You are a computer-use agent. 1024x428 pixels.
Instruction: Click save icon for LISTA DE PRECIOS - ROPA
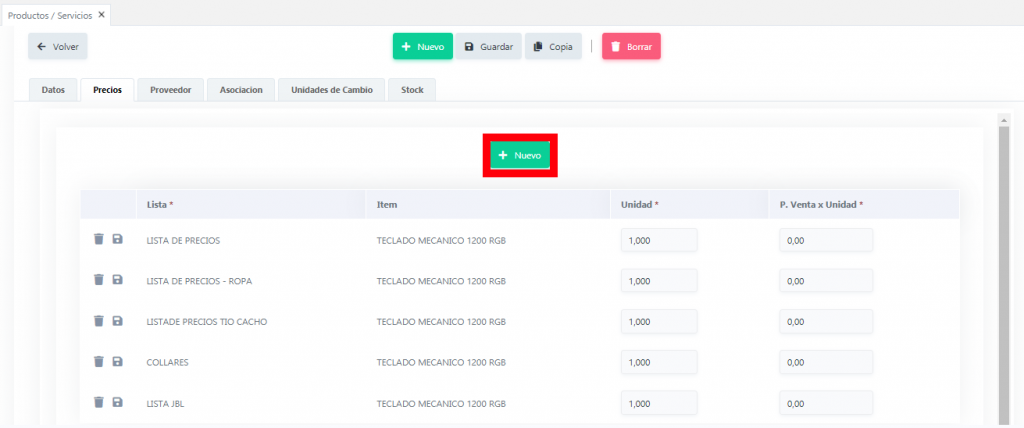click(118, 280)
